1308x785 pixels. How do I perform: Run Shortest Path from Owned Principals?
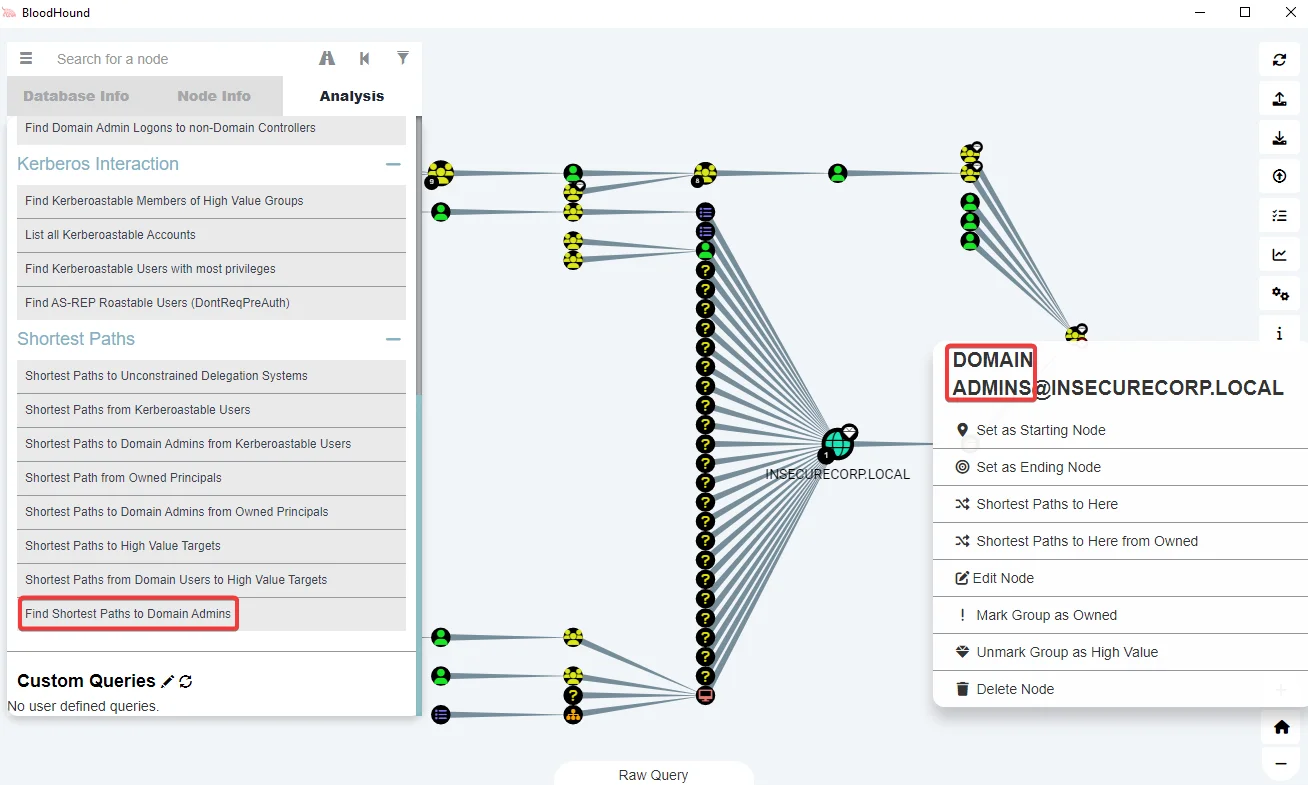212,478
